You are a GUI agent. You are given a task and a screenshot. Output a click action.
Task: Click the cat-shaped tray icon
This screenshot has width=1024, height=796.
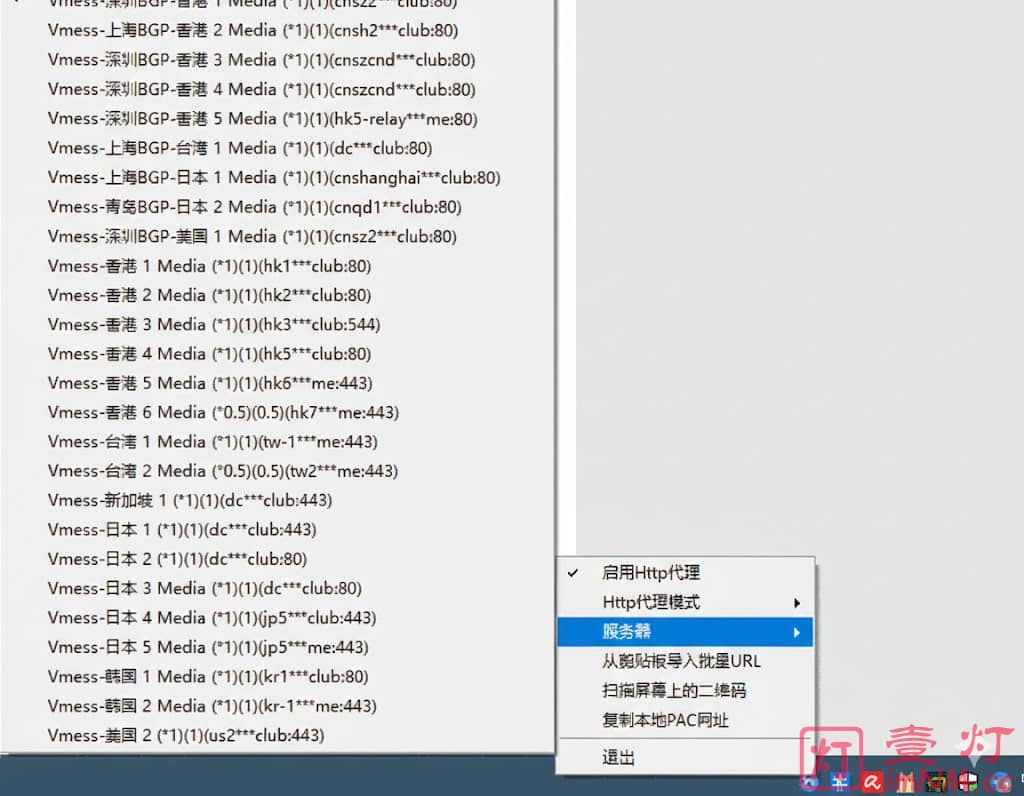coord(906,782)
